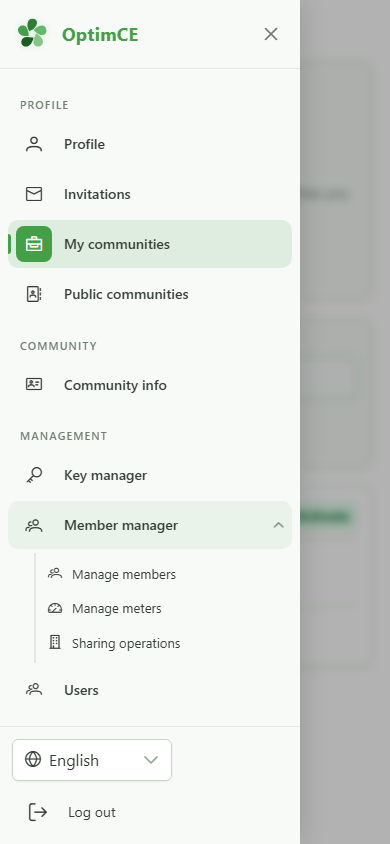
Task: Click the Key manager key icon
Action: coord(34,475)
